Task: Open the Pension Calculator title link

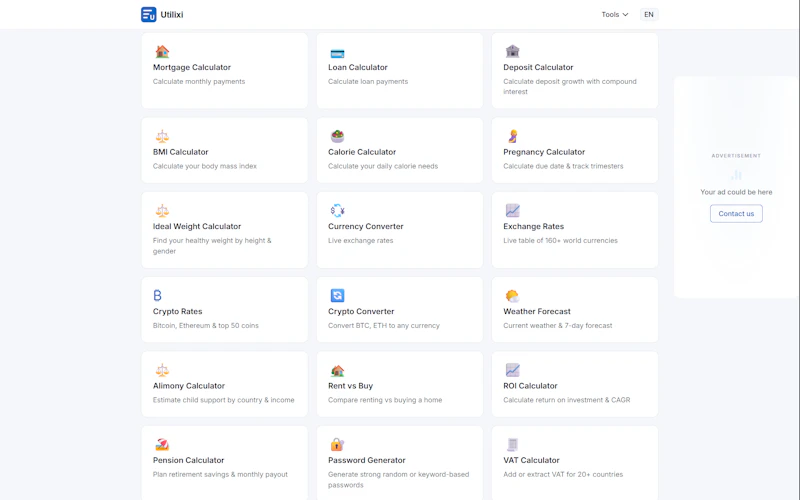Action: (188, 460)
